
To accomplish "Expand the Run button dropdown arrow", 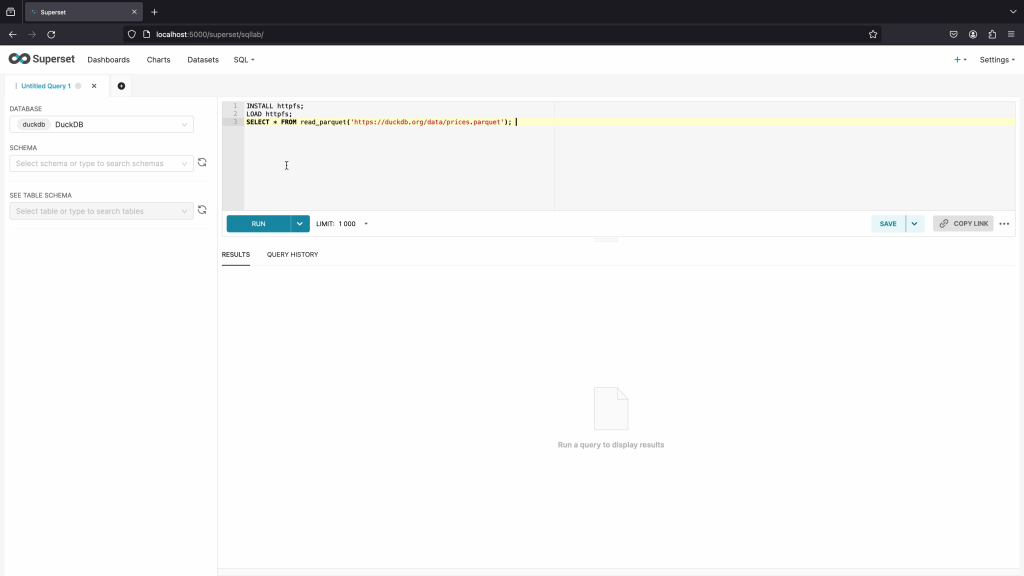I will pos(300,224).
